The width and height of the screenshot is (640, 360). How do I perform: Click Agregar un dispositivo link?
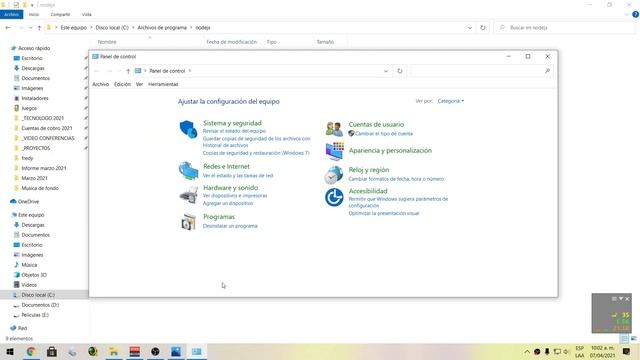(x=228, y=203)
